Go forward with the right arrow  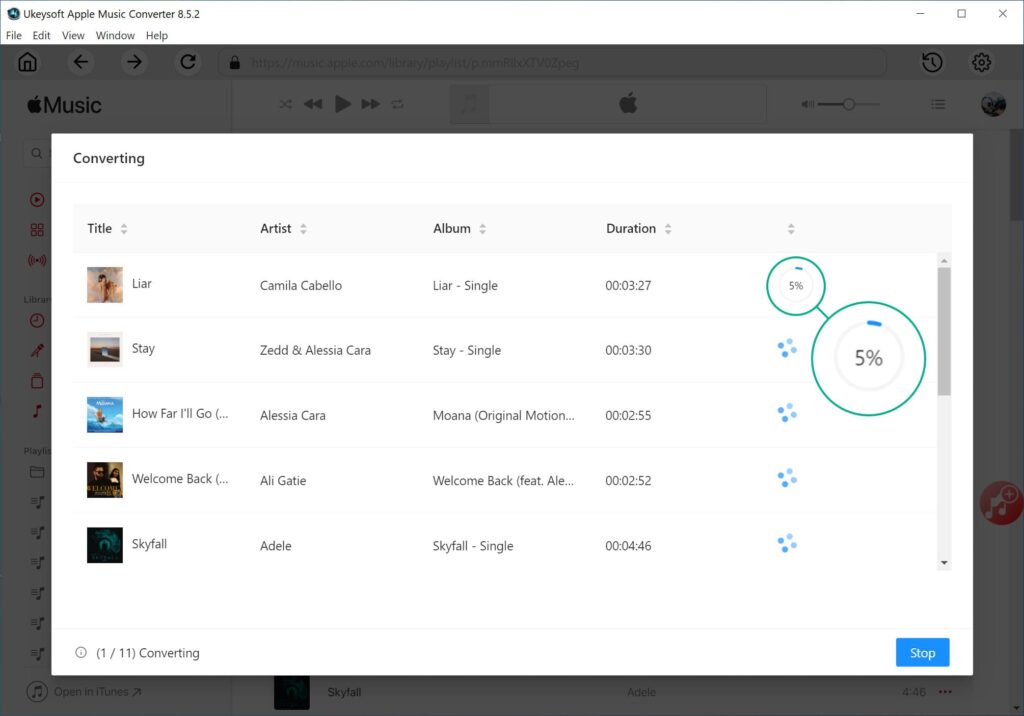pyautogui.click(x=135, y=63)
